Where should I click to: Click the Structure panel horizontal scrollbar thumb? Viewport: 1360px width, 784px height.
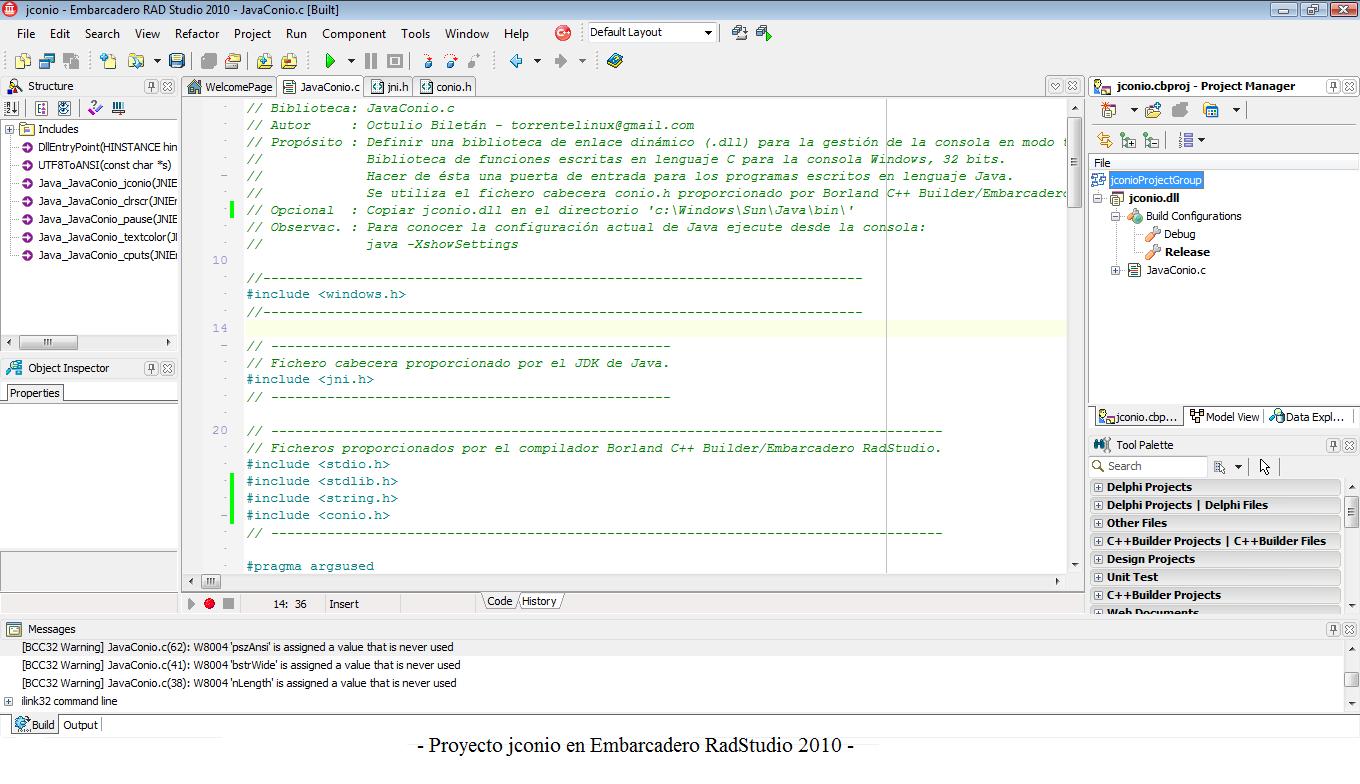click(x=47, y=342)
